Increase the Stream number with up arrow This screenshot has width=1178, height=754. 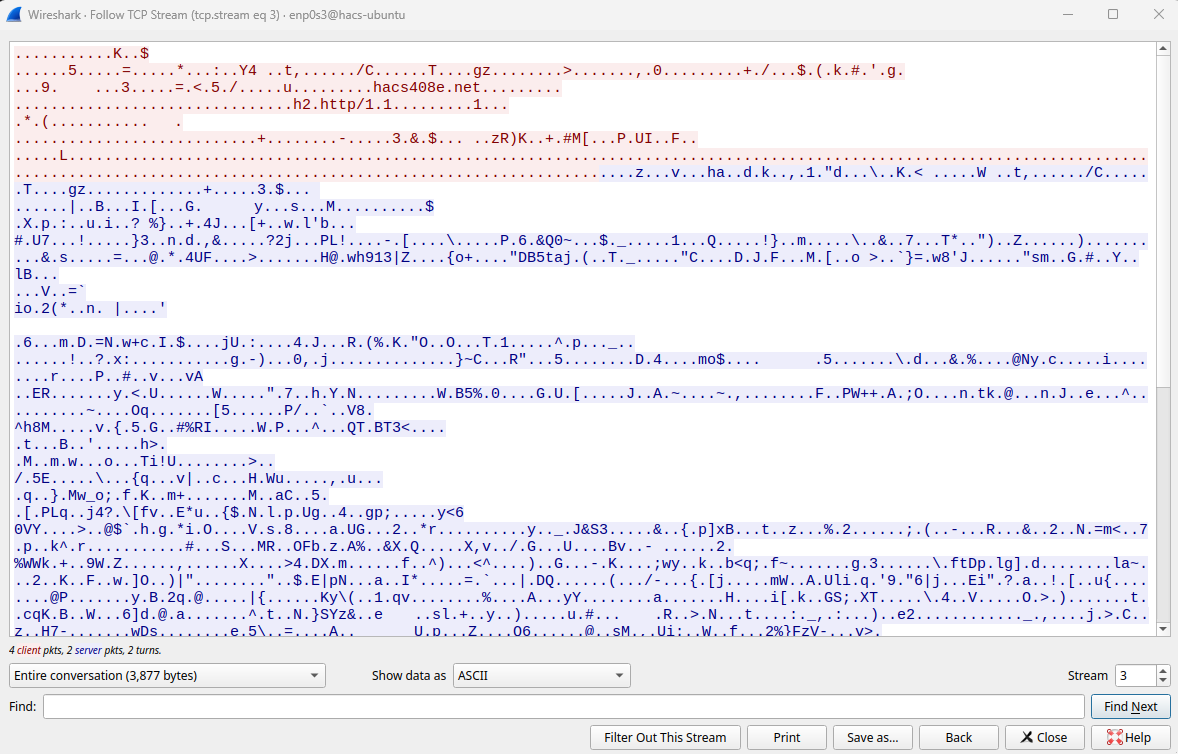[x=1162, y=670]
